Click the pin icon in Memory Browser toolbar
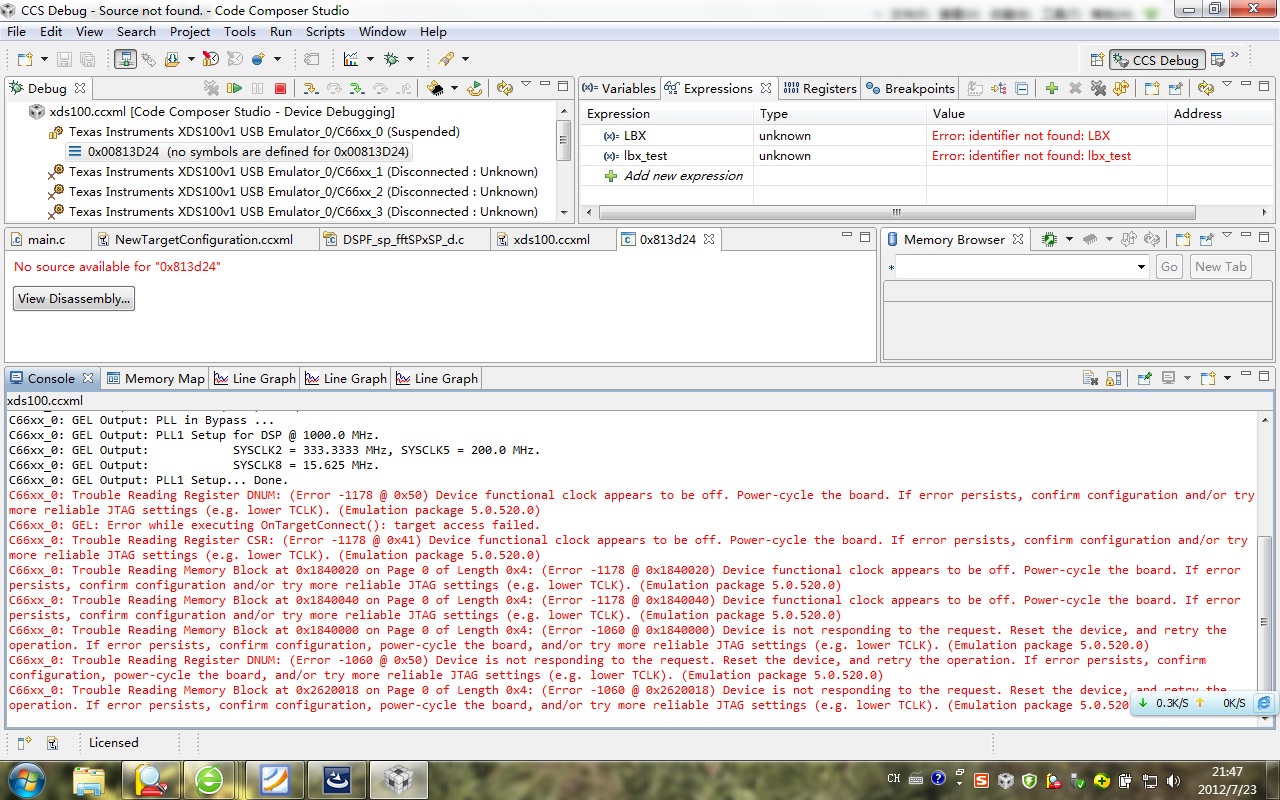Viewport: 1280px width, 800px height. click(x=1207, y=239)
